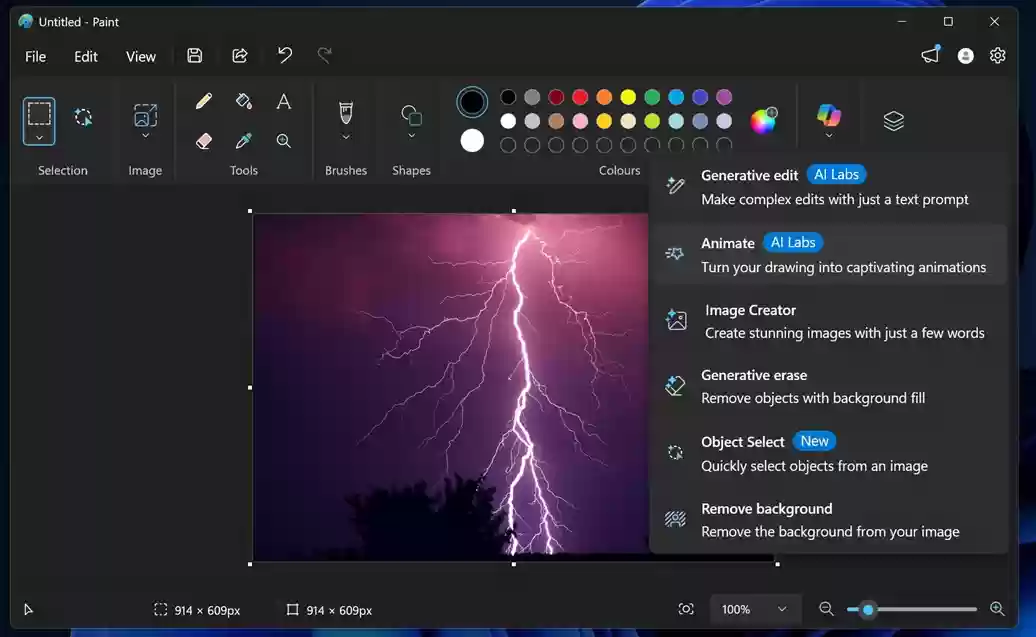Select the Eraser tool
This screenshot has width=1036, height=637.
(203, 140)
